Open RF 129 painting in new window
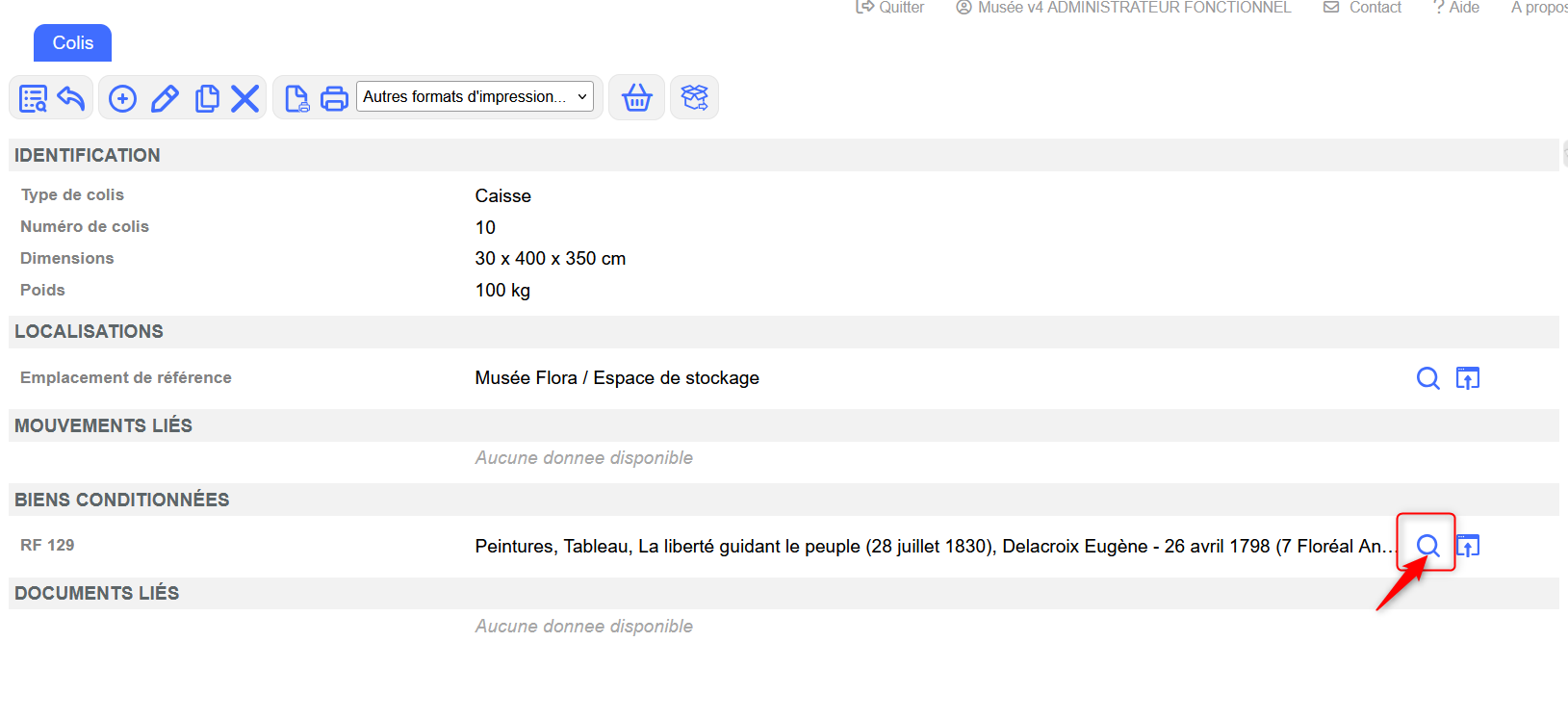The width and height of the screenshot is (1568, 719). (x=1467, y=546)
